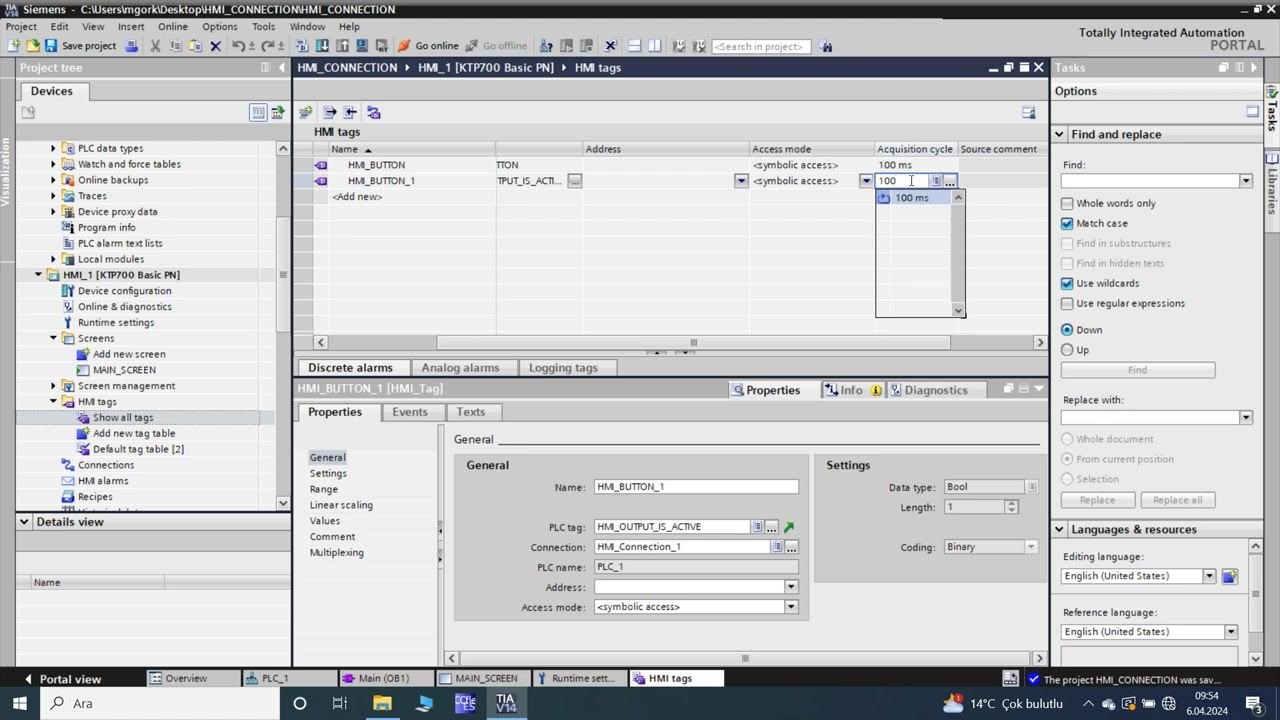The width and height of the screenshot is (1280, 720).
Task: Click the green arrow next to PLC tag
Action: pos(789,527)
